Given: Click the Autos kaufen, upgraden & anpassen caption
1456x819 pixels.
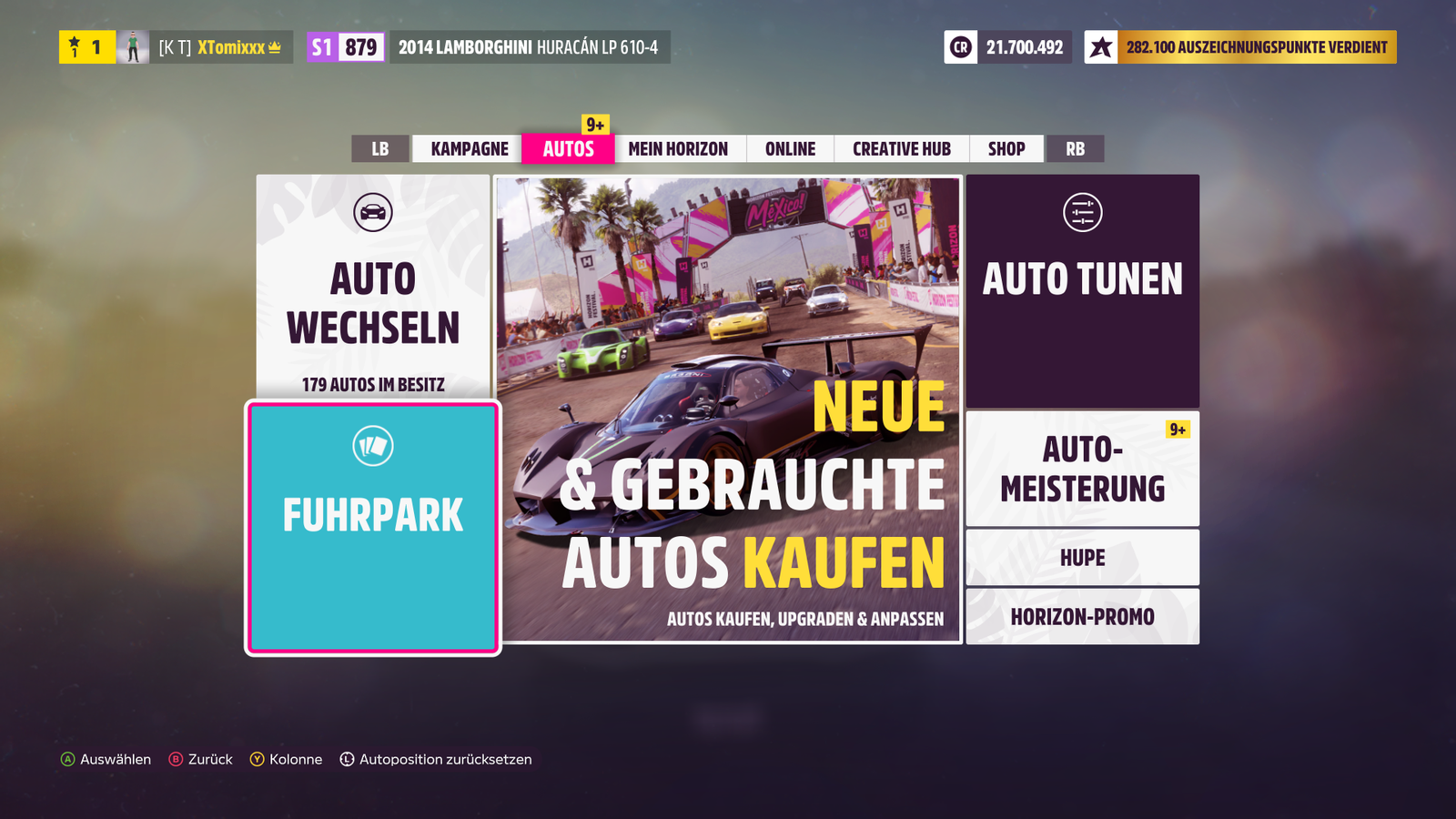Looking at the screenshot, I should [805, 619].
